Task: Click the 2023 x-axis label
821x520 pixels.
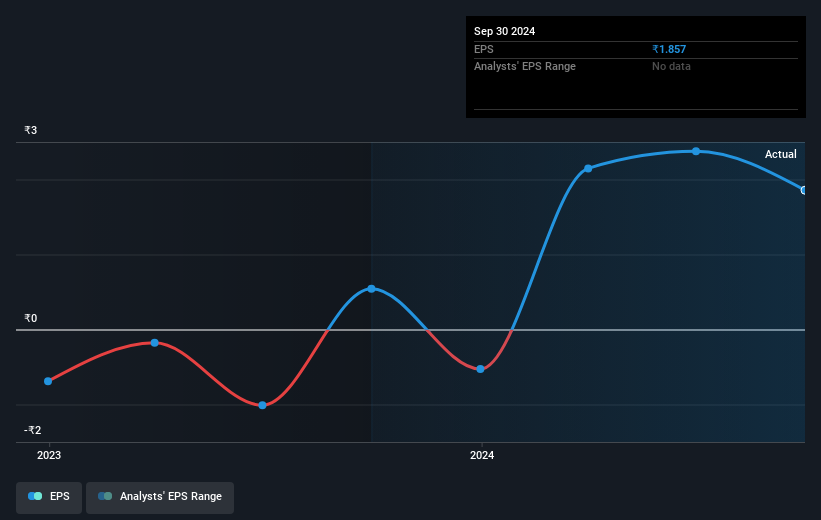Action: click(49, 455)
